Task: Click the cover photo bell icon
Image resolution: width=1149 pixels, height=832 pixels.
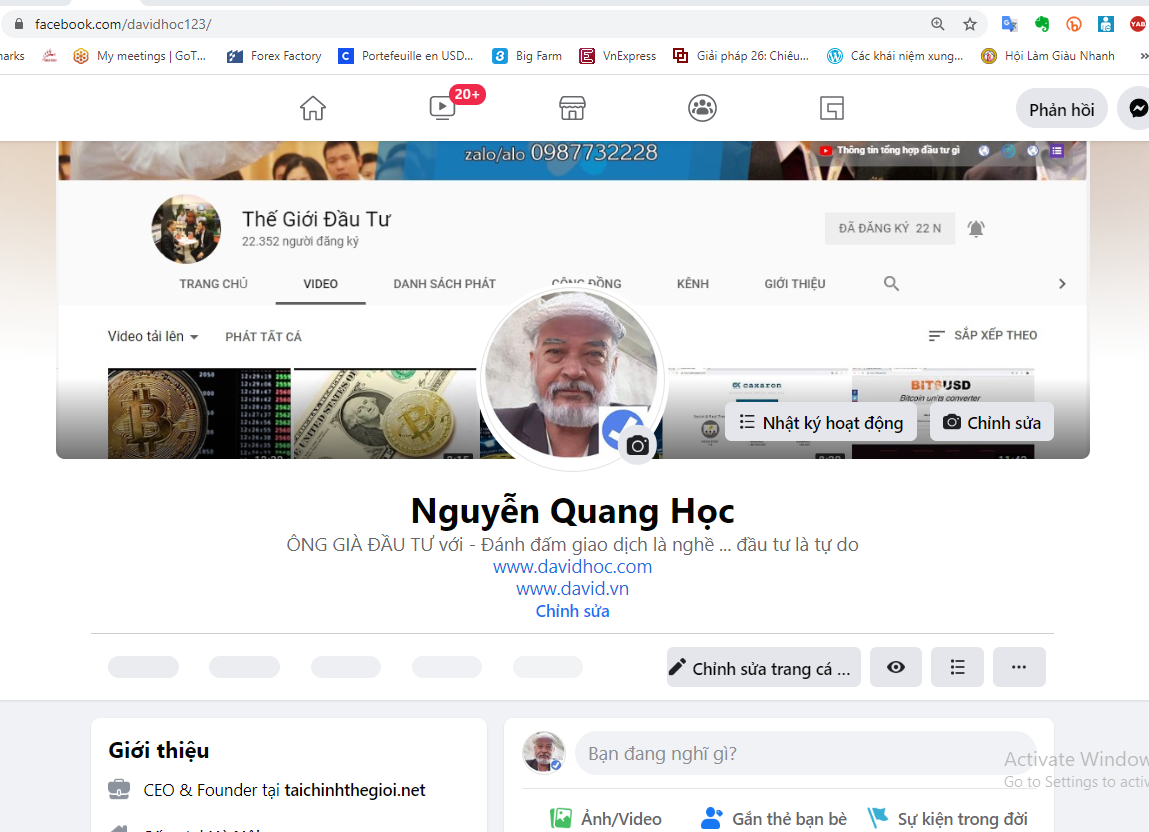Action: coord(975,229)
